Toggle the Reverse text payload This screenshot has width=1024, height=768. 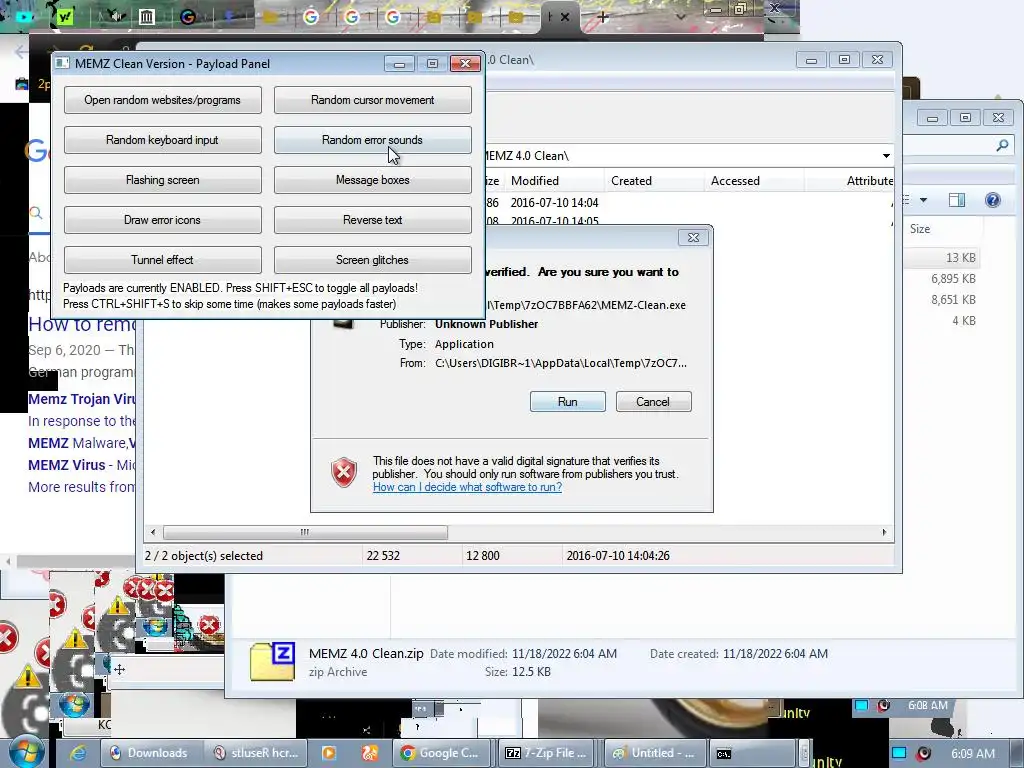pos(372,219)
